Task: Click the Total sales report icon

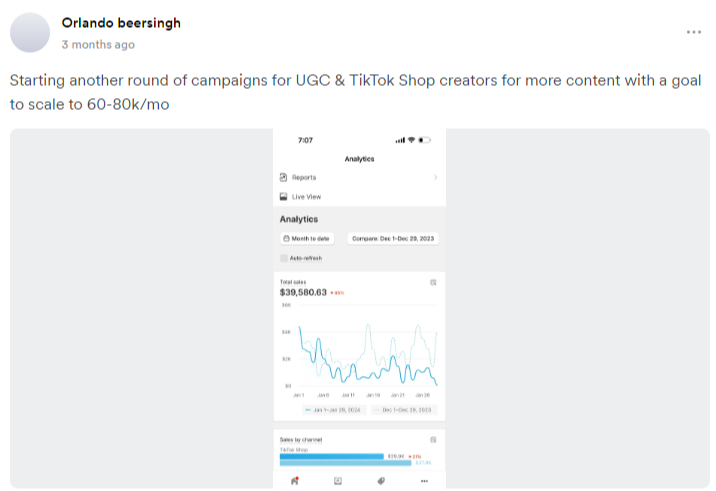Action: (433, 282)
